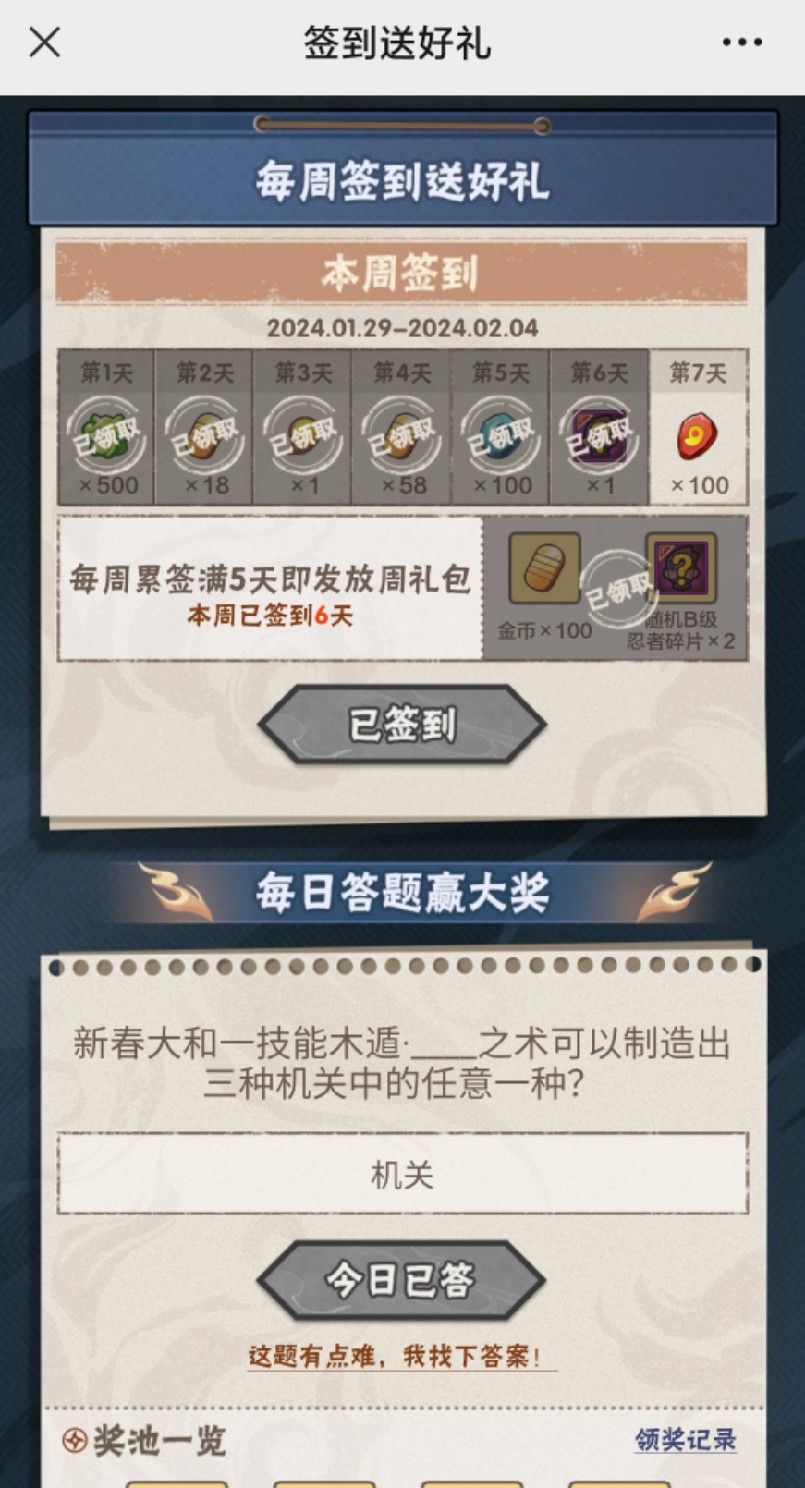This screenshot has height=1488, width=805.
Task: Open the 领奖记录 reward records link
Action: [686, 1439]
